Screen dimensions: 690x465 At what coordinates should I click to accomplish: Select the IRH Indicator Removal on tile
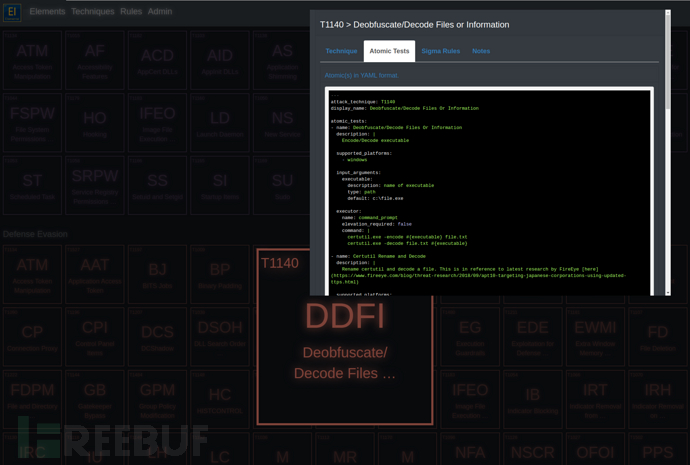coord(657,399)
